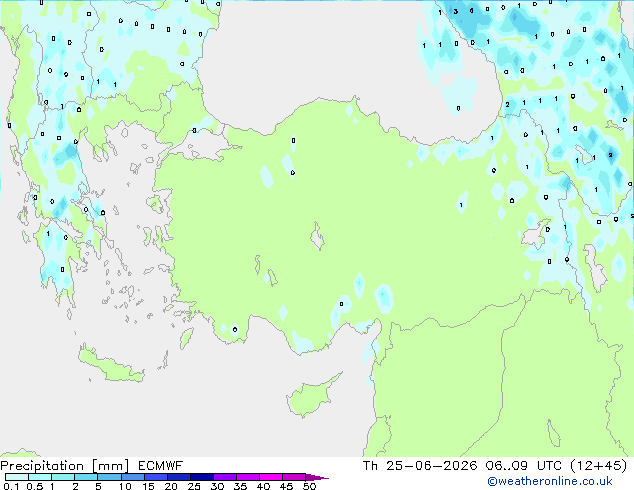634x490 pixels.
Task: Pick the 1–2 mm legend color swatch
Action: click(x=63, y=477)
